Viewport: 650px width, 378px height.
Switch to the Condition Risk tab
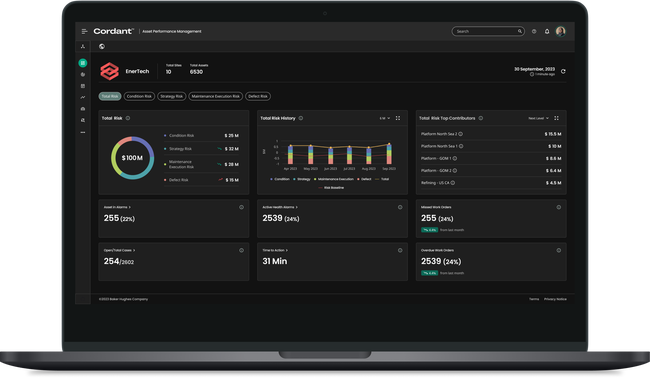(x=139, y=96)
